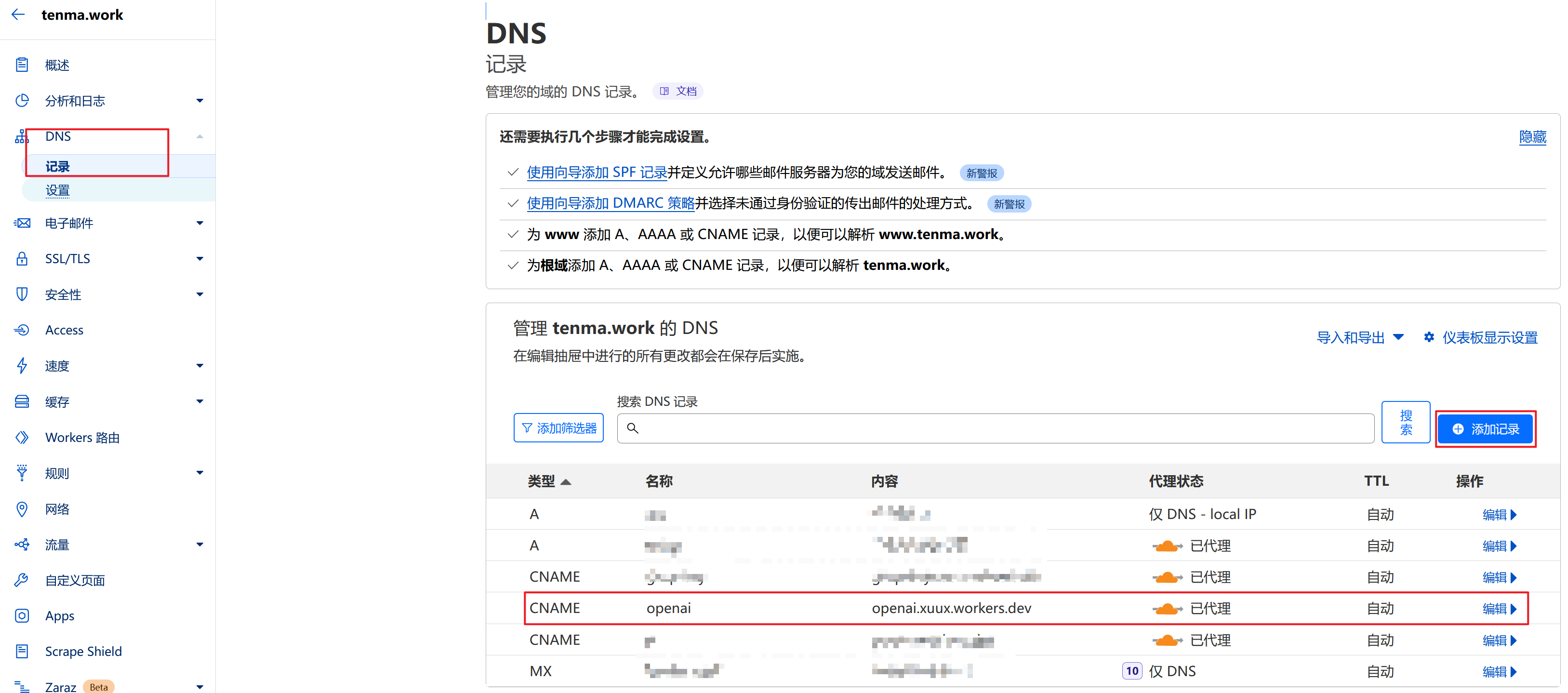Screen dimensions: 1568x693
Task: Expand the 分析和日志 menu arrow
Action: tap(199, 100)
